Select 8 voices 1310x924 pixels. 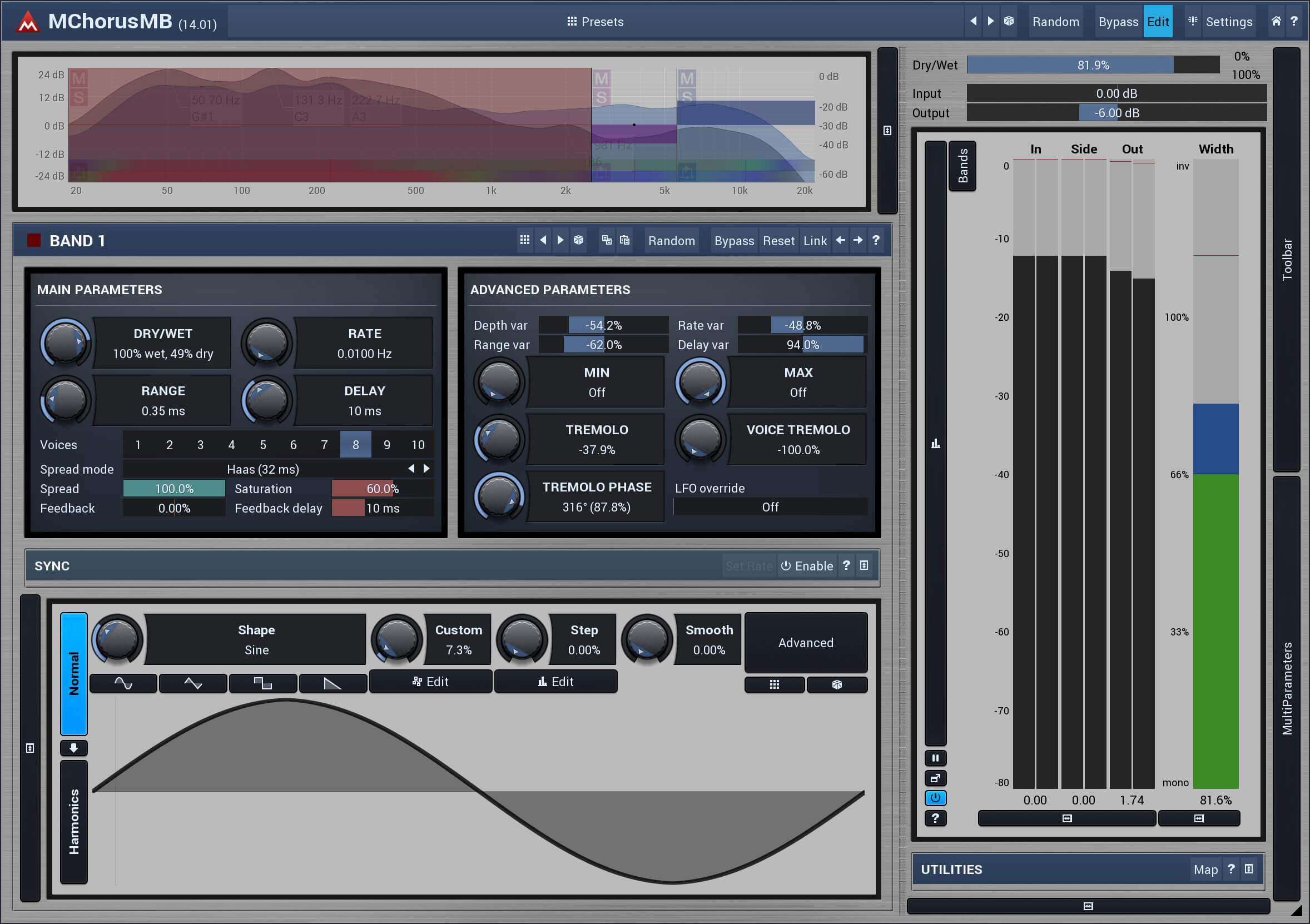pos(355,445)
